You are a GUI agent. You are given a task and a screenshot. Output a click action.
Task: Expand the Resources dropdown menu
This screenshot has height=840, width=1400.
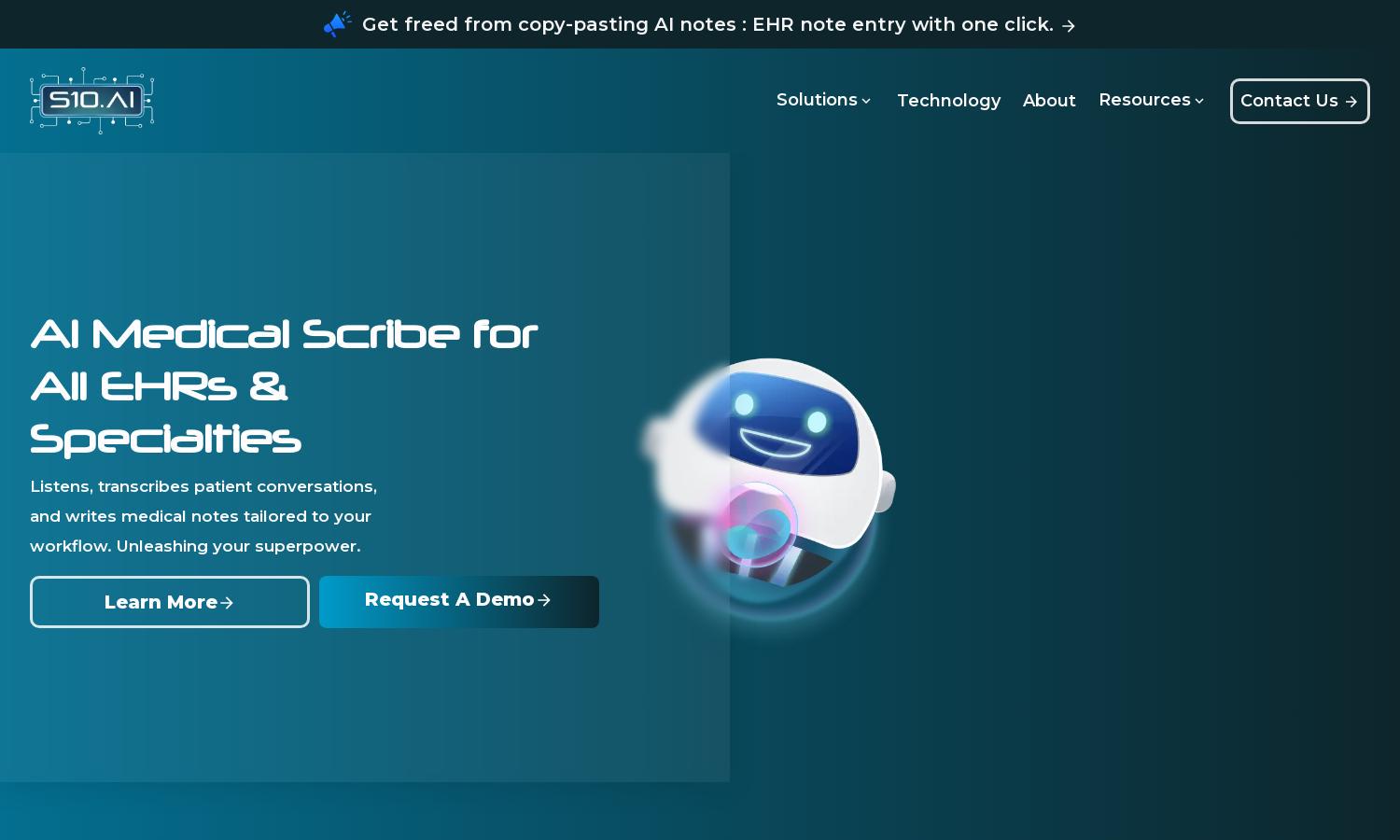(x=1152, y=100)
